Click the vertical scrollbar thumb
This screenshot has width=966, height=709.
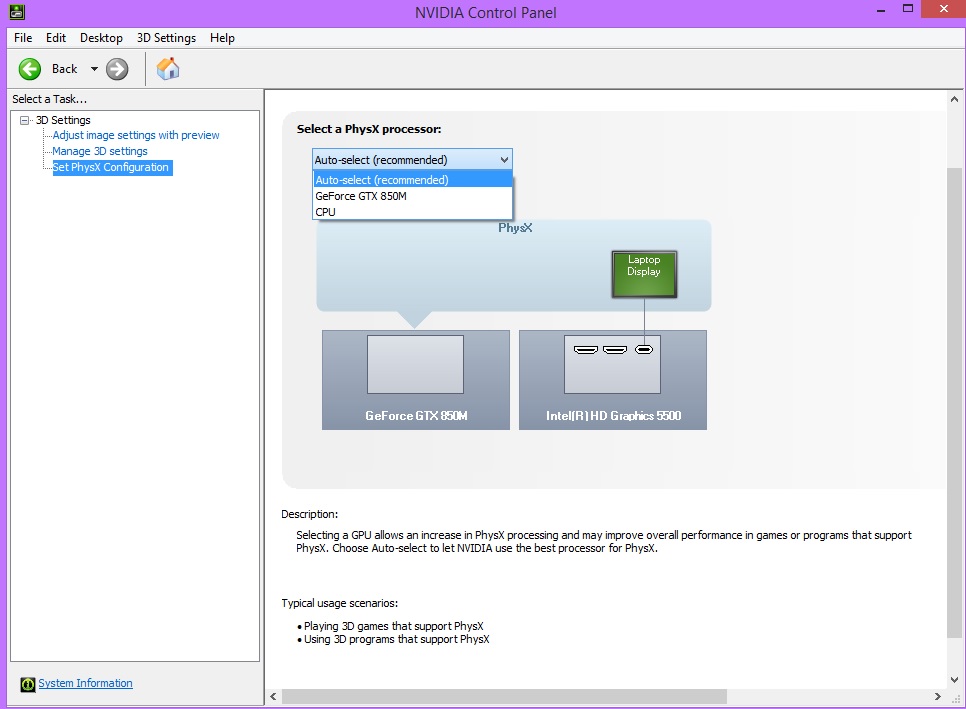[x=954, y=403]
